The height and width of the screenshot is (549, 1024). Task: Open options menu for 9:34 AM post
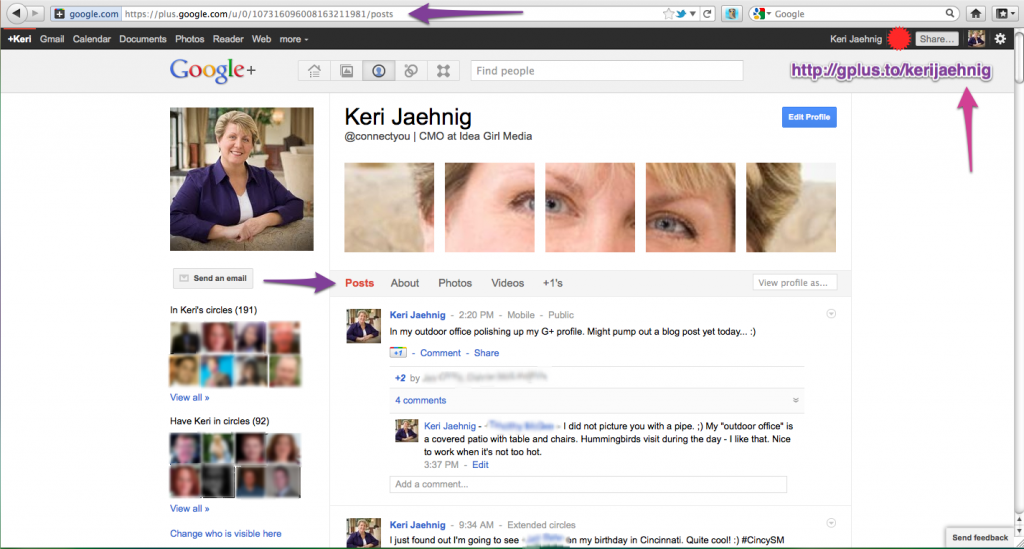pyautogui.click(x=831, y=523)
